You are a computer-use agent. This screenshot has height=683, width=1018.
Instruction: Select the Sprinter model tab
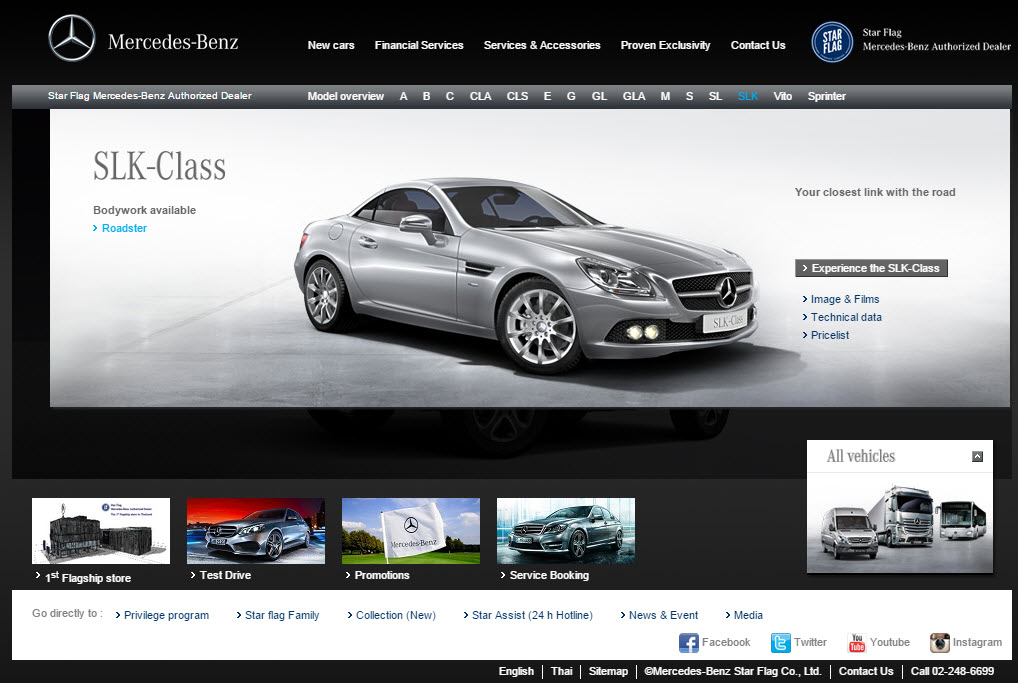[x=826, y=96]
